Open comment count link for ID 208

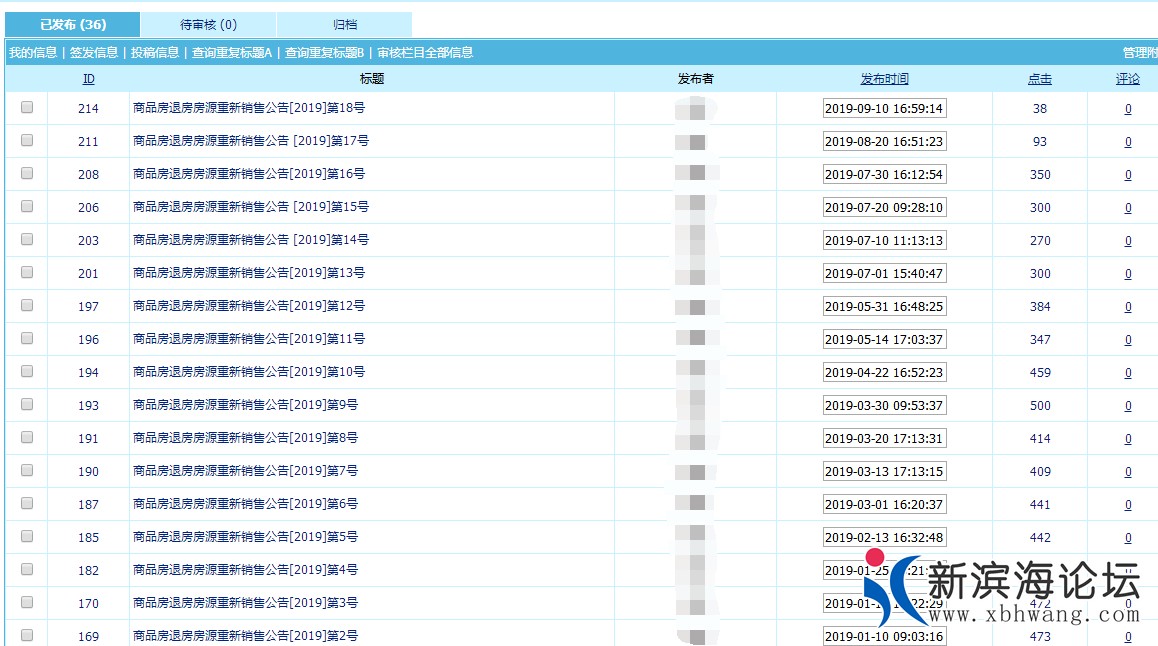pyautogui.click(x=1128, y=175)
